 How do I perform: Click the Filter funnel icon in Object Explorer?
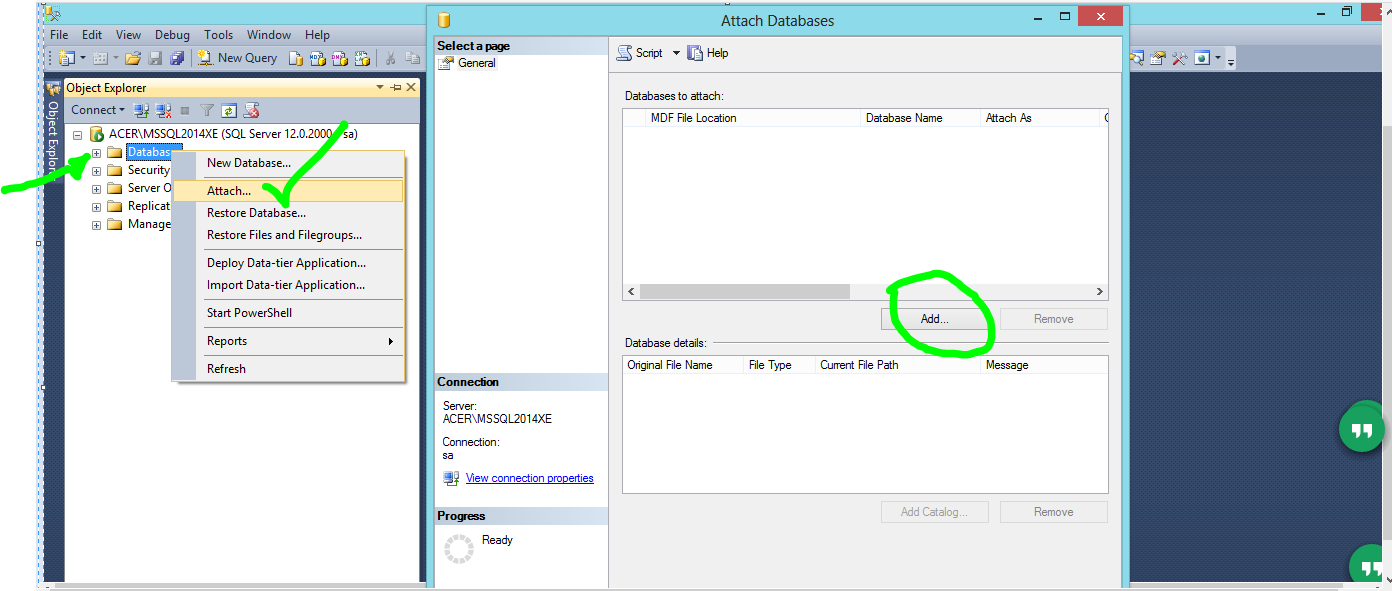tap(207, 110)
